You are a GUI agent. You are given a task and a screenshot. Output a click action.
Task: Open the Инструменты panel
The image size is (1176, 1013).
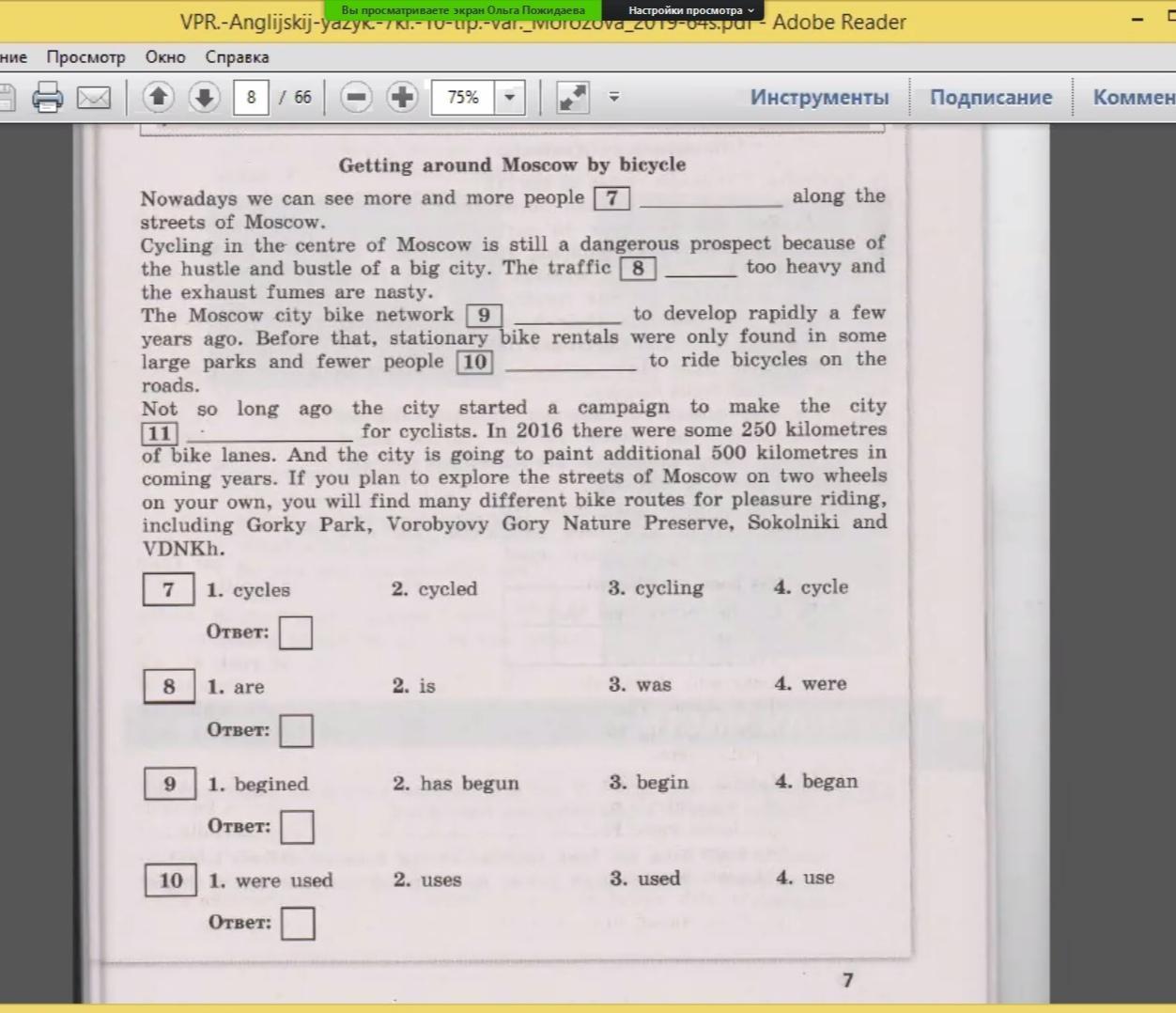tap(819, 97)
